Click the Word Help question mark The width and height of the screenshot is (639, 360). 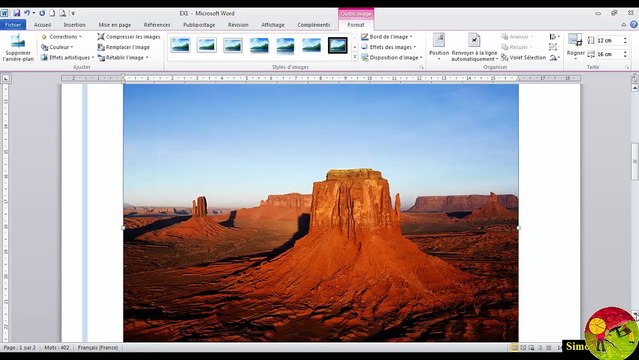click(x=634, y=25)
